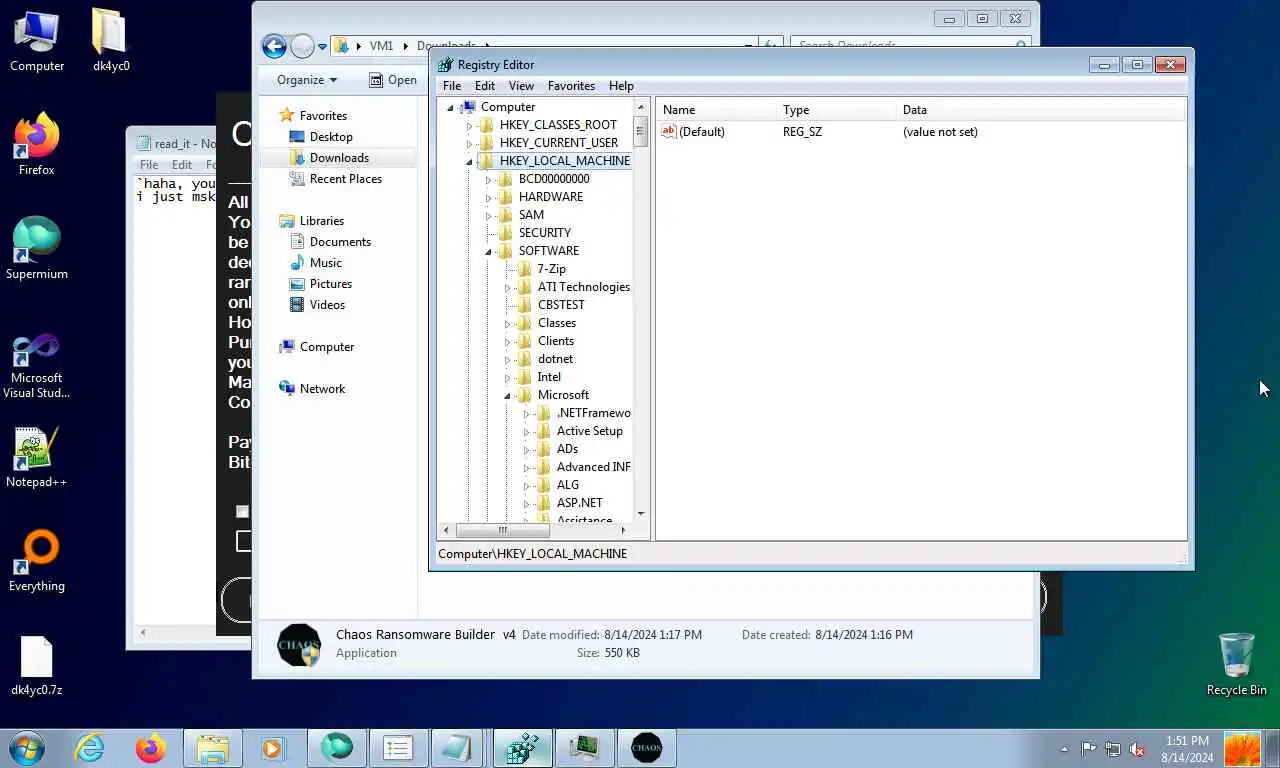Image resolution: width=1280 pixels, height=768 pixels.
Task: Open the Supermium desktop shortcut
Action: tap(37, 249)
